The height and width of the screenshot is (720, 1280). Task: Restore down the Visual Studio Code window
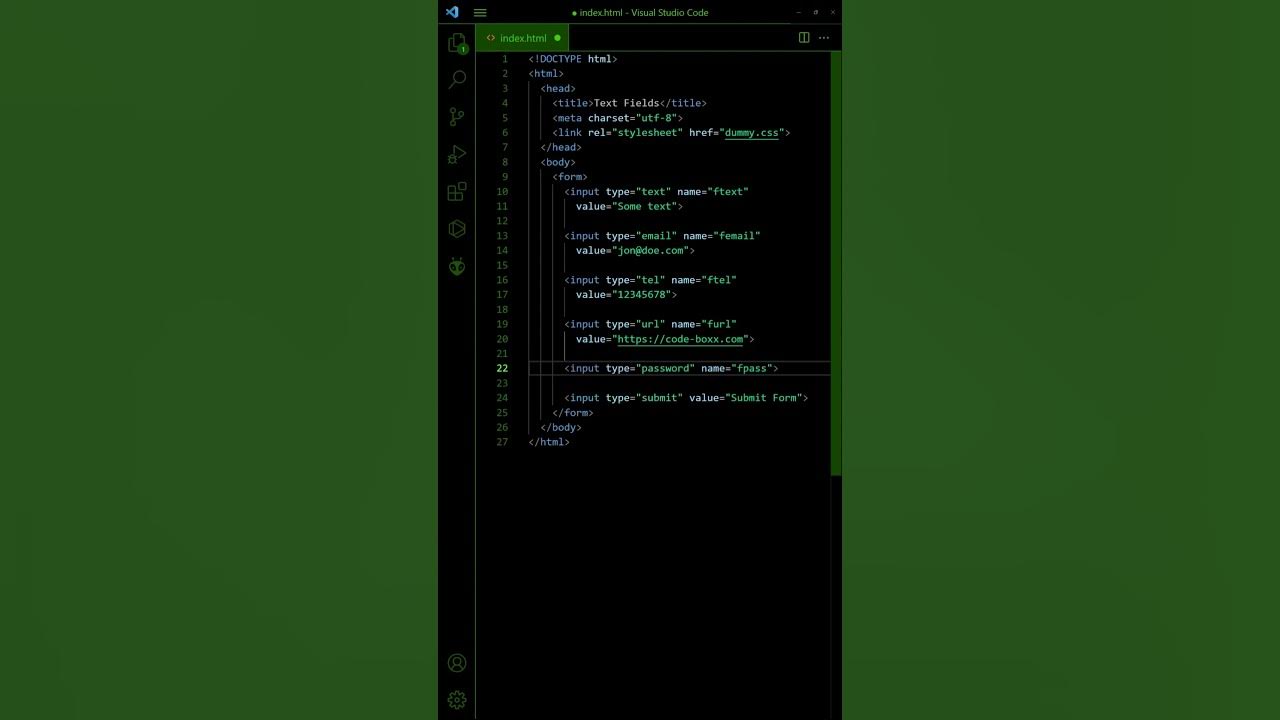[815, 12]
